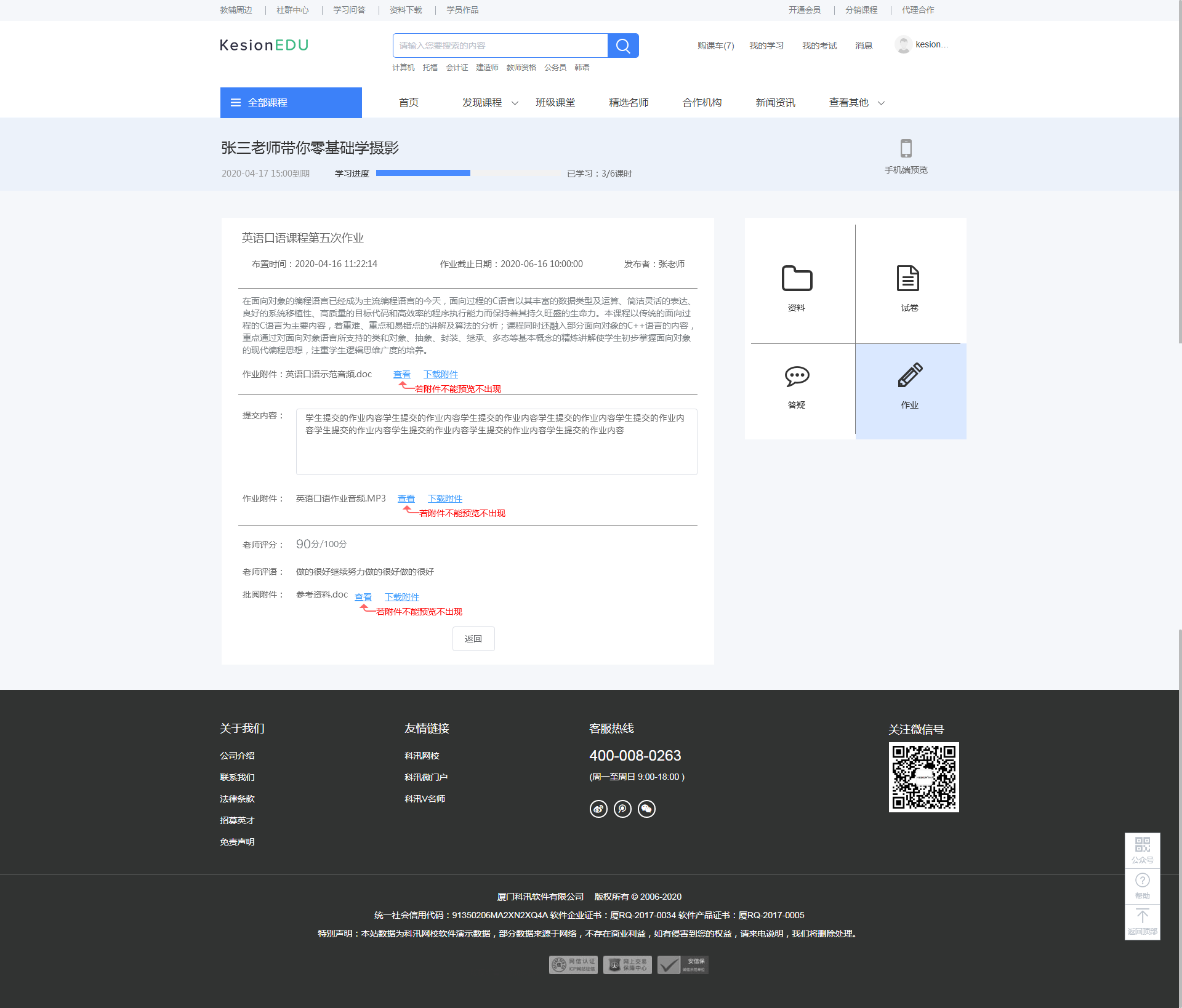The width and height of the screenshot is (1182, 1008).
Task: Click the search magnifier button
Action: tap(622, 46)
